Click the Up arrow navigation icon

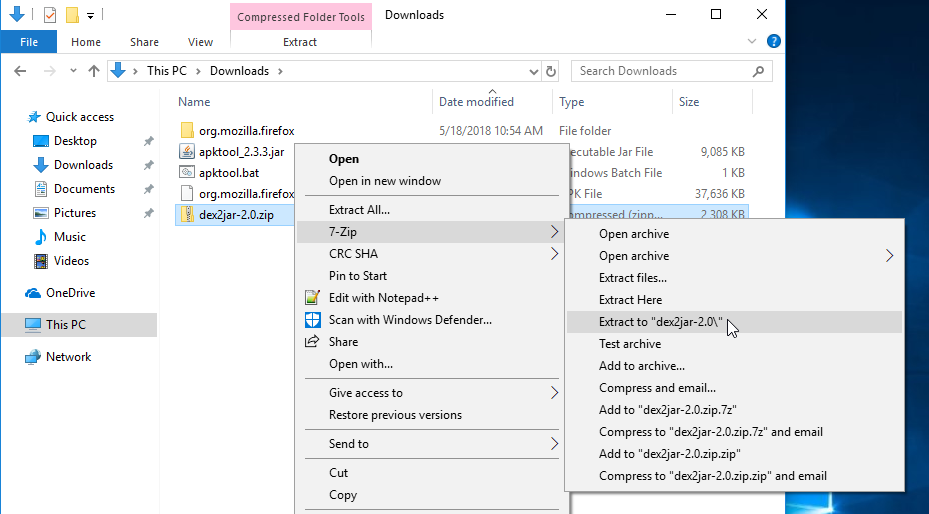[94, 71]
